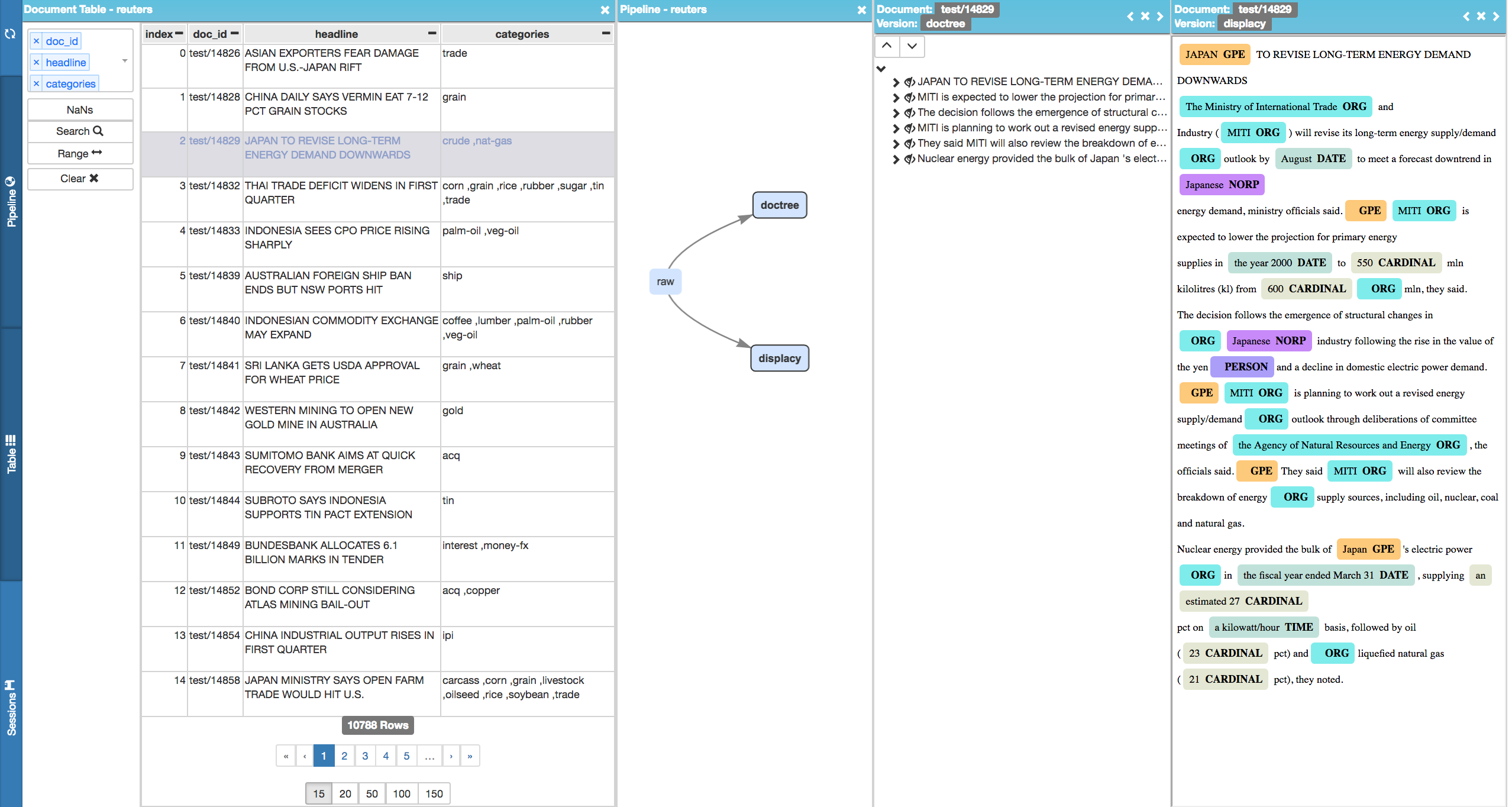Screen dimensions: 1512x807
Task: Go to previous document in doctree panel
Action: click(1130, 17)
